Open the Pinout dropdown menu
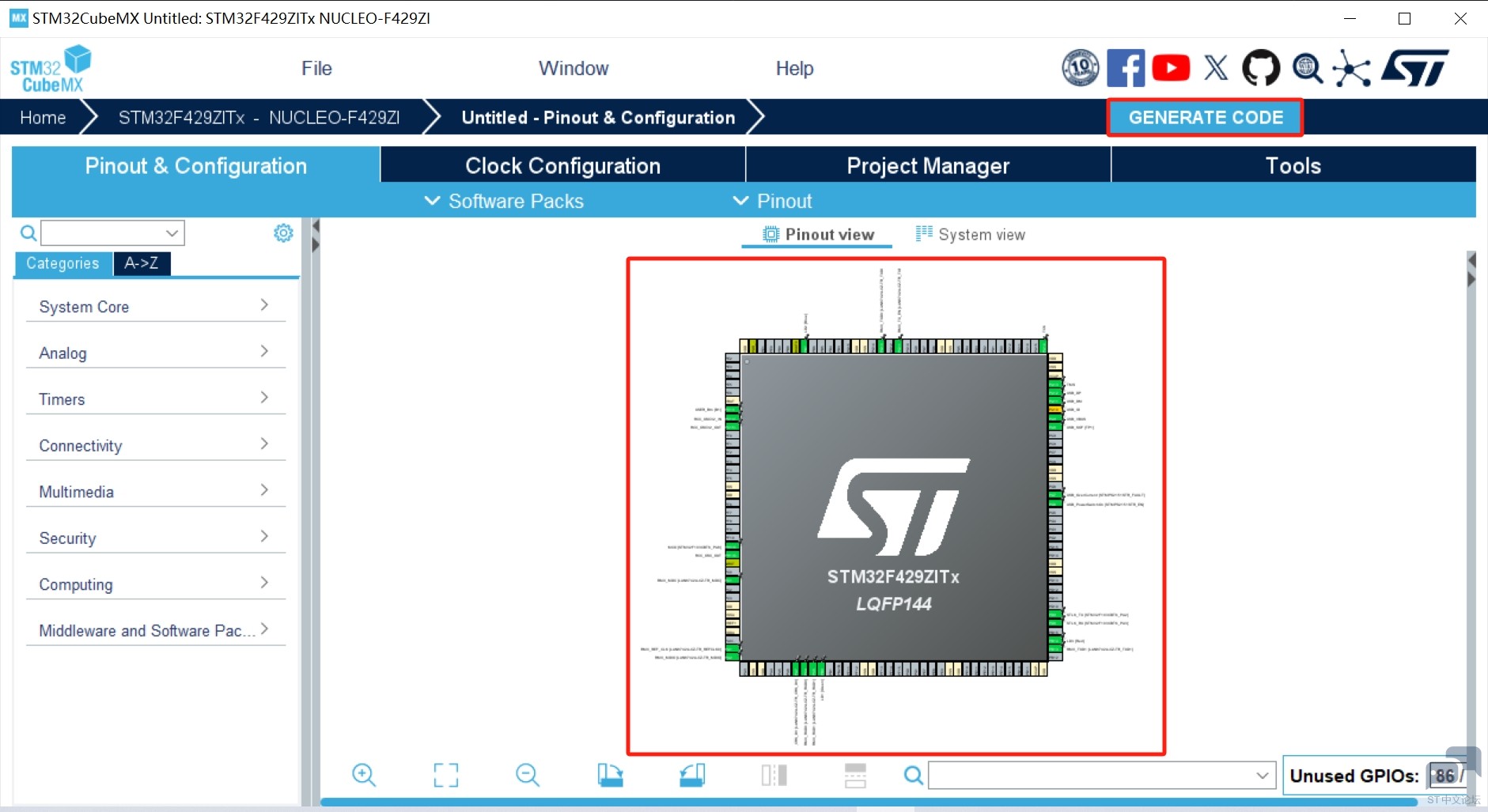This screenshot has width=1488, height=812. (x=772, y=201)
